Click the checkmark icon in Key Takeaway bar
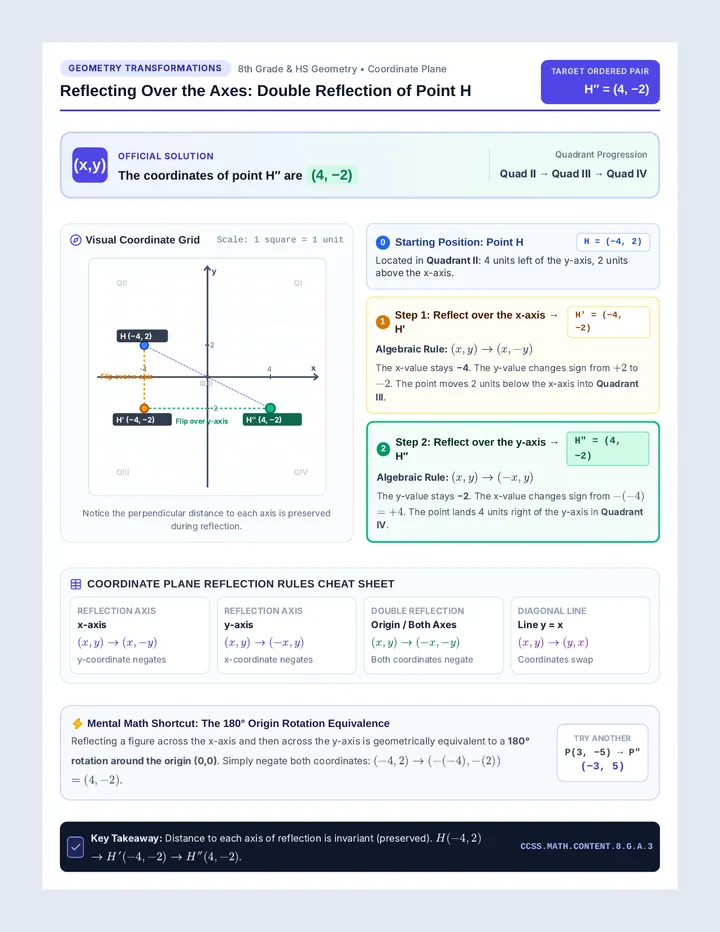Image resolution: width=720 pixels, height=932 pixels. [x=76, y=847]
